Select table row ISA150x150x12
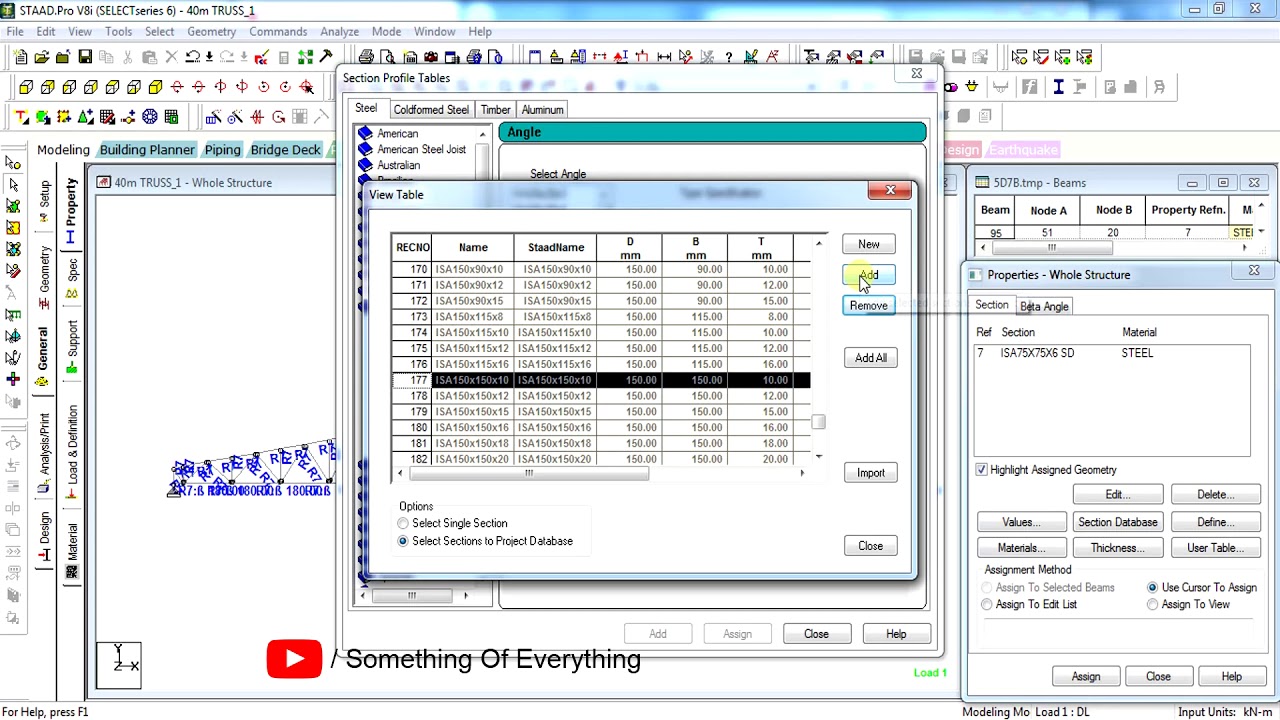This screenshot has width=1280, height=720. [x=600, y=396]
